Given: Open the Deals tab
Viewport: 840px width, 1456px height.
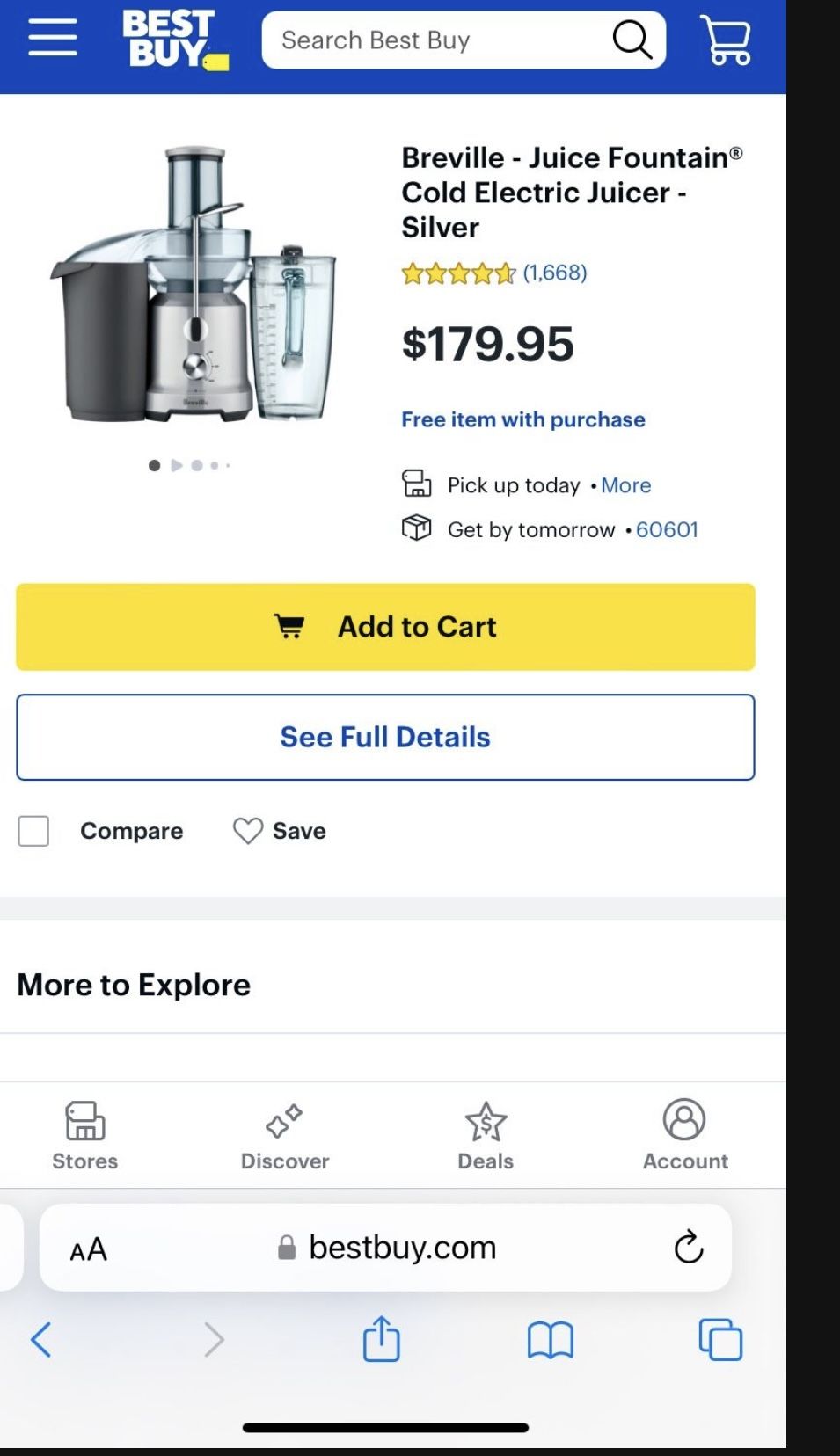Looking at the screenshot, I should (486, 1135).
